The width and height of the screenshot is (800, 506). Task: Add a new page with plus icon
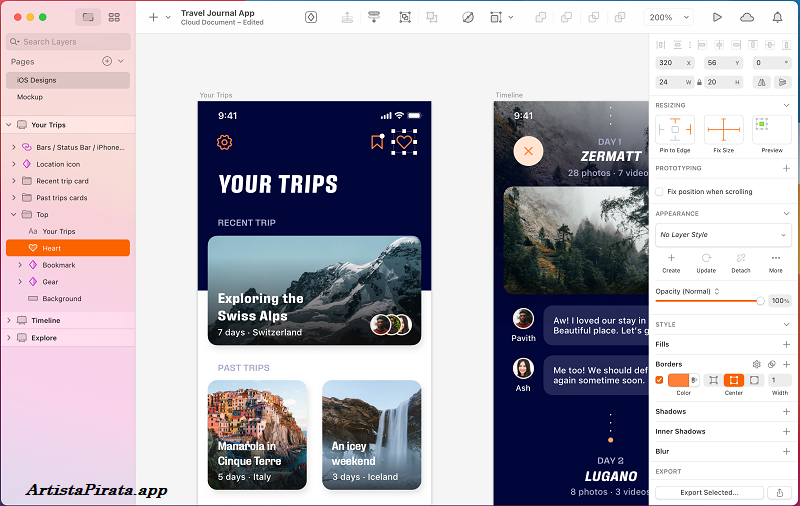[107, 61]
